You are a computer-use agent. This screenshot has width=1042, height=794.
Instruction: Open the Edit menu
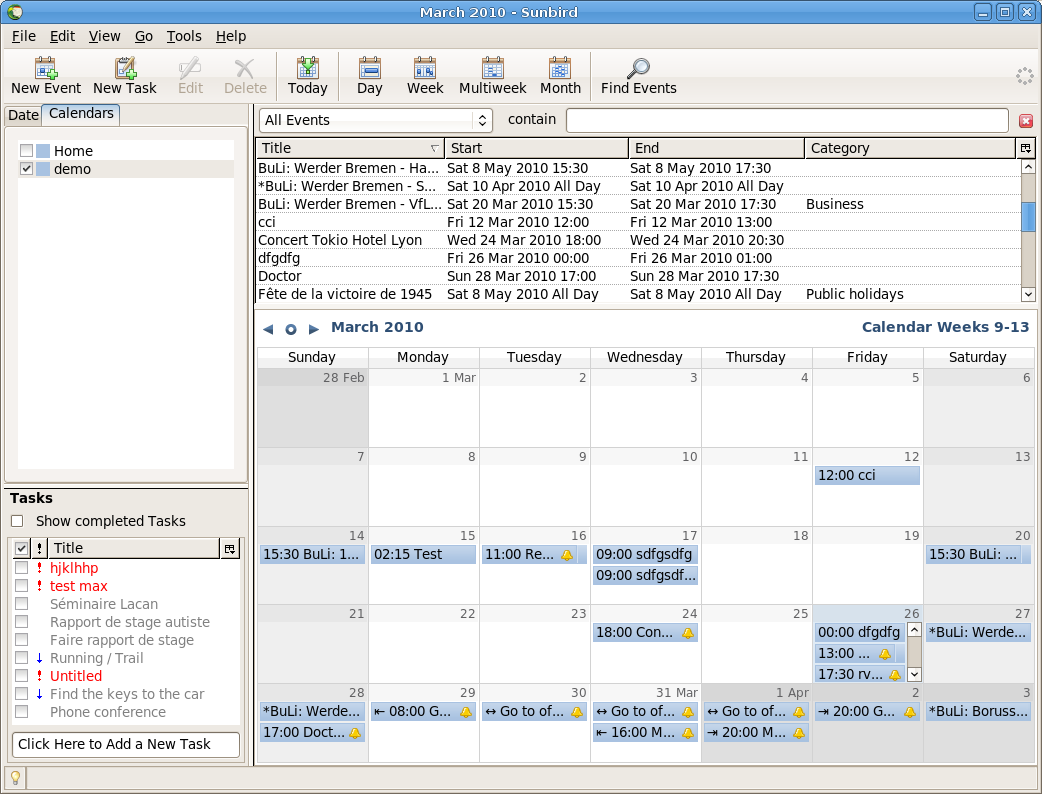click(x=62, y=36)
